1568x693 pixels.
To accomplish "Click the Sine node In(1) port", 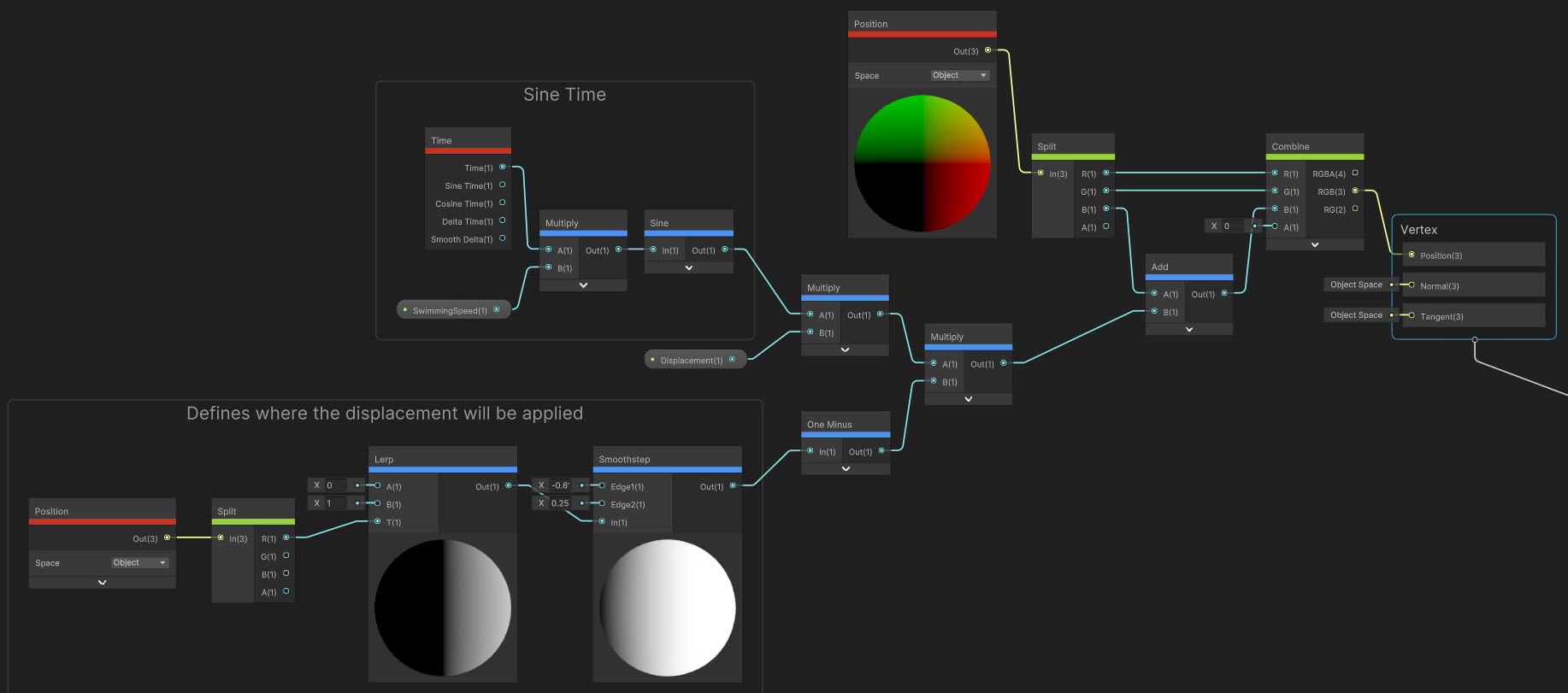I will [653, 250].
